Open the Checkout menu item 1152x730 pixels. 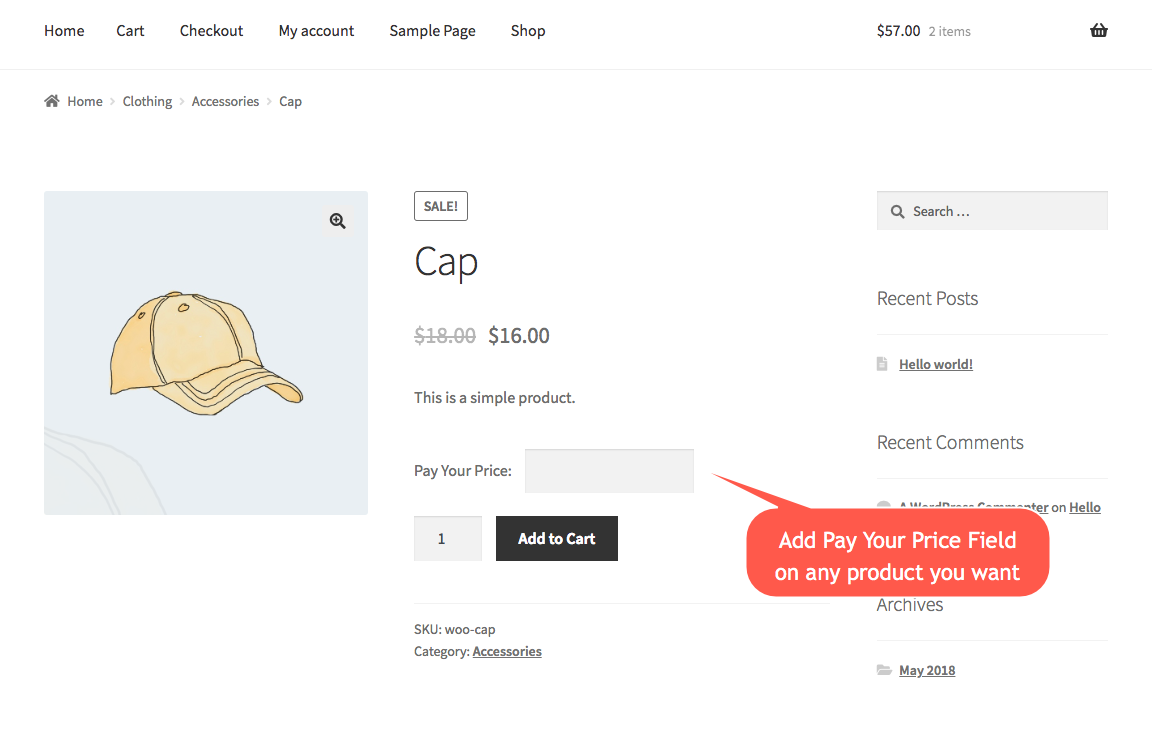click(211, 31)
